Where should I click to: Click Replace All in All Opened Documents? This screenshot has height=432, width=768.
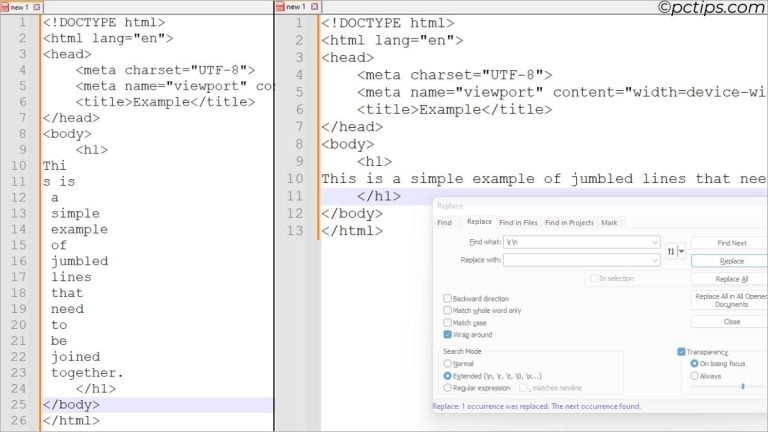point(731,300)
